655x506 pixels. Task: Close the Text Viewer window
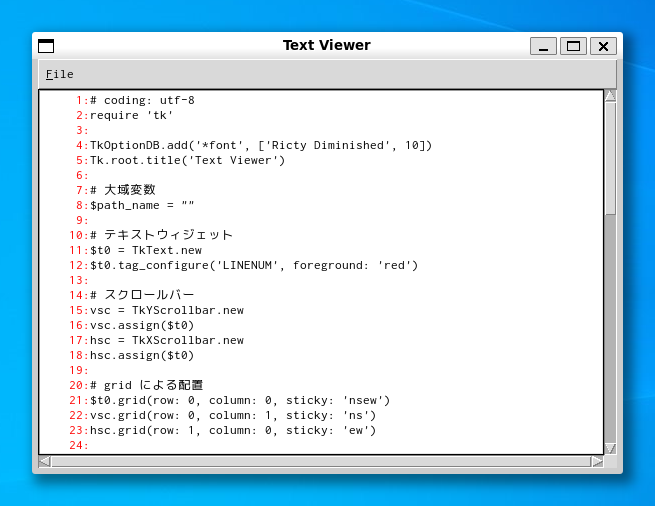(603, 46)
